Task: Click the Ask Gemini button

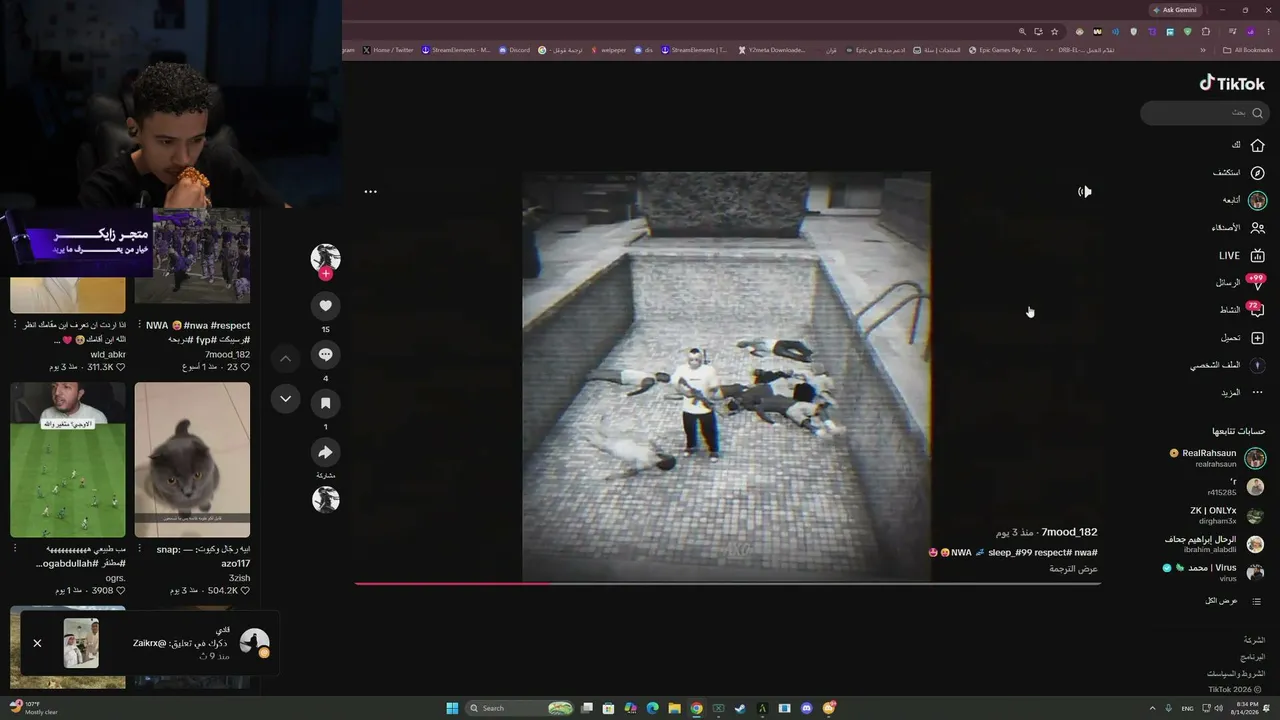Action: [1175, 10]
